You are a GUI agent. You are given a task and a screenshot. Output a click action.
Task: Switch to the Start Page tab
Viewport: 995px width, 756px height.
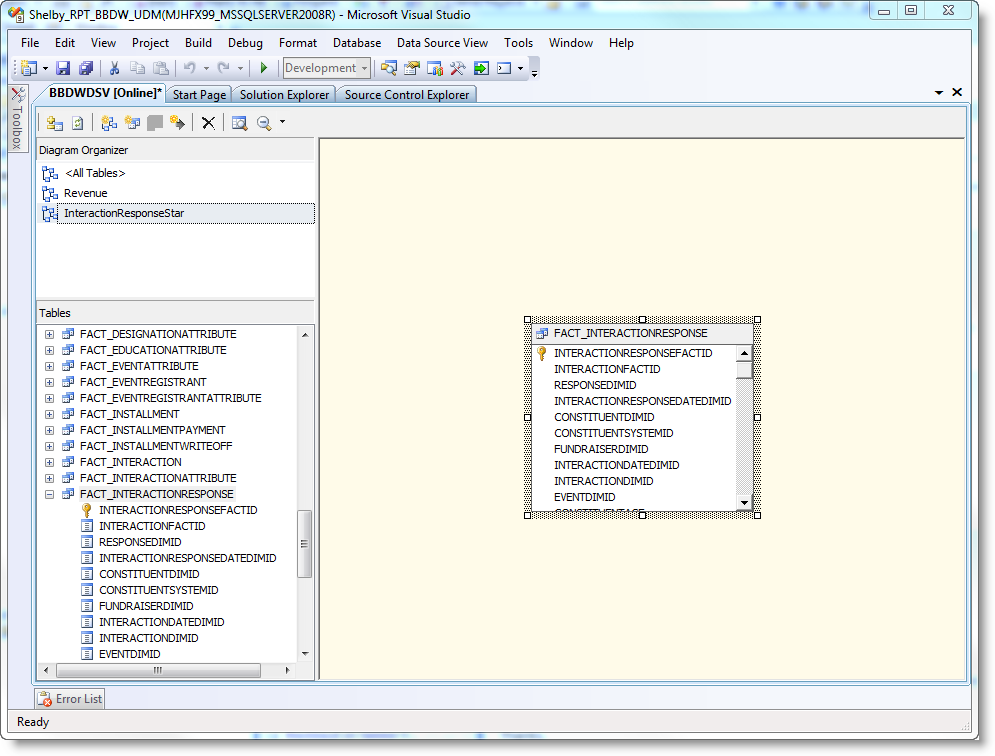tap(199, 95)
